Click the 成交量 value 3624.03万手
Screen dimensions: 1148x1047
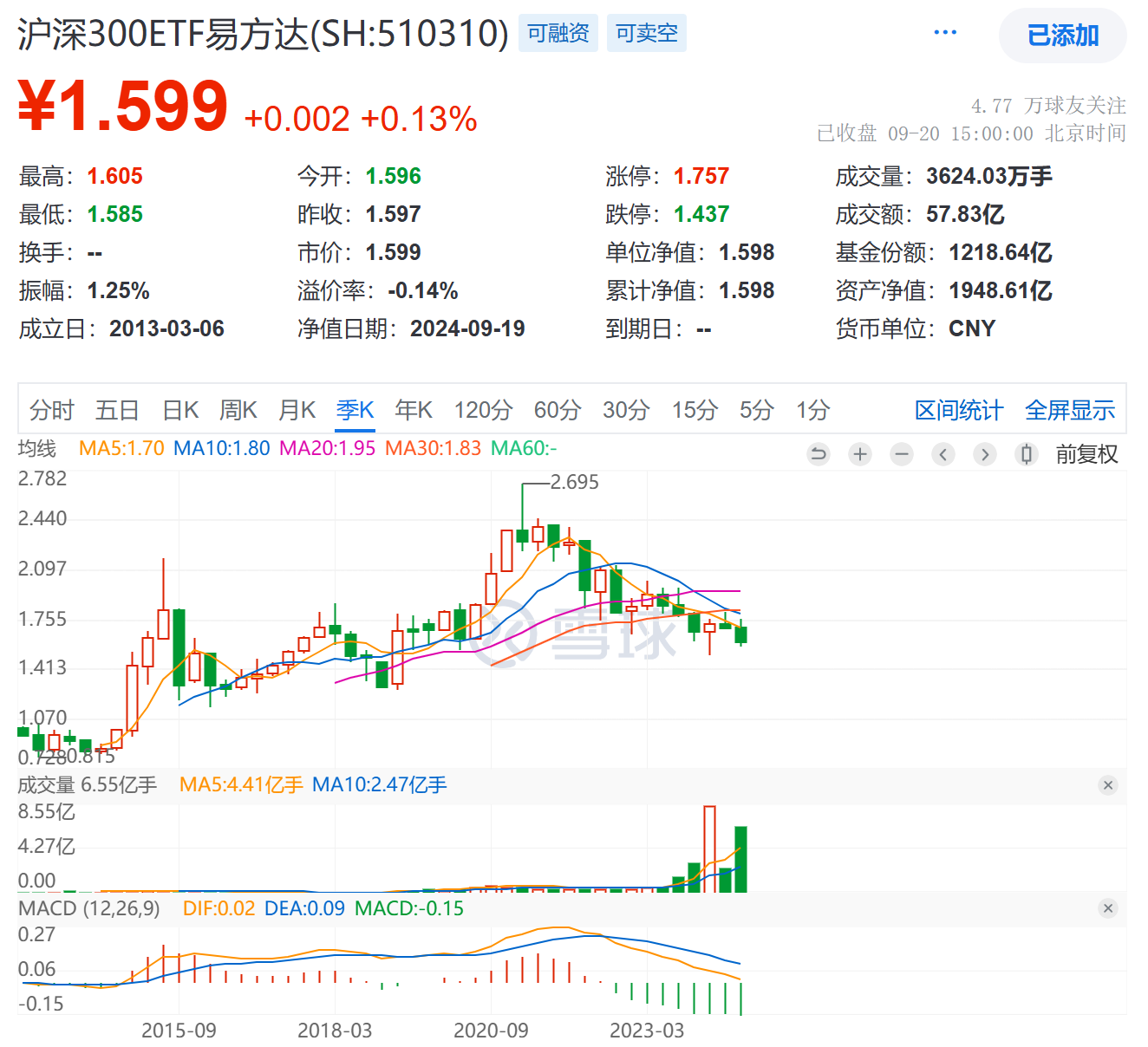(989, 176)
